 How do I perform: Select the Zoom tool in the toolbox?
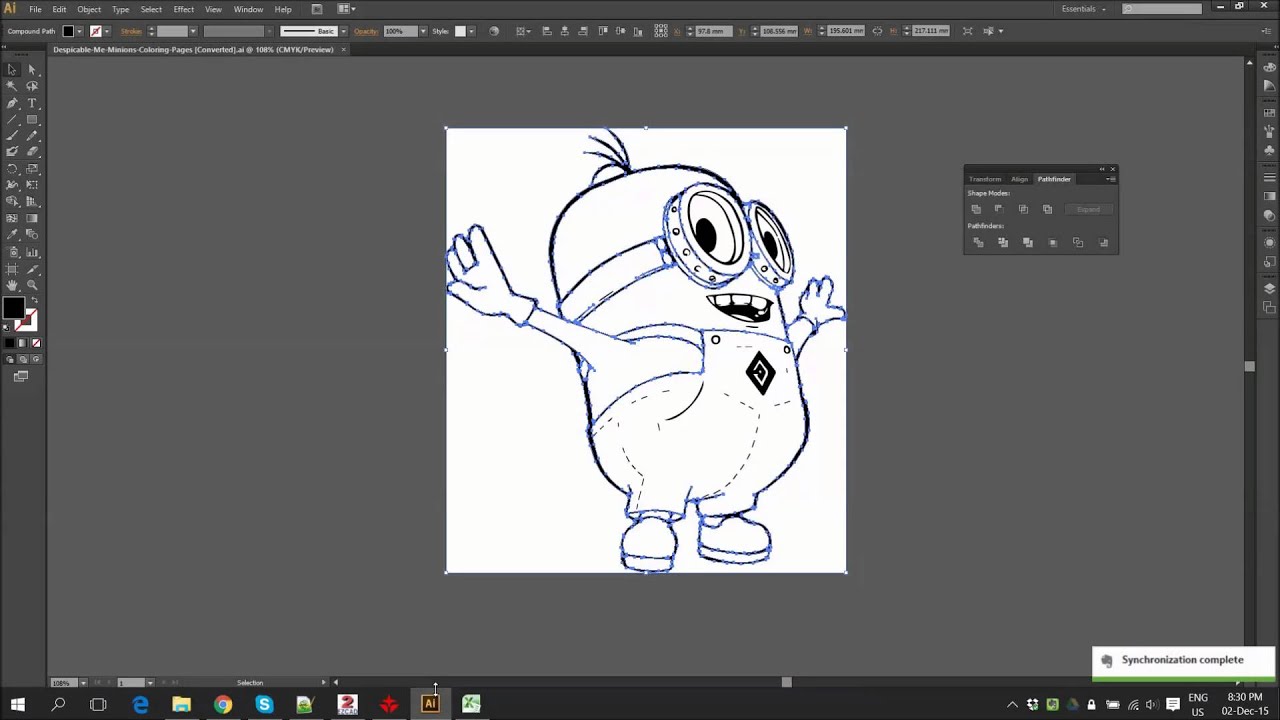(x=32, y=285)
